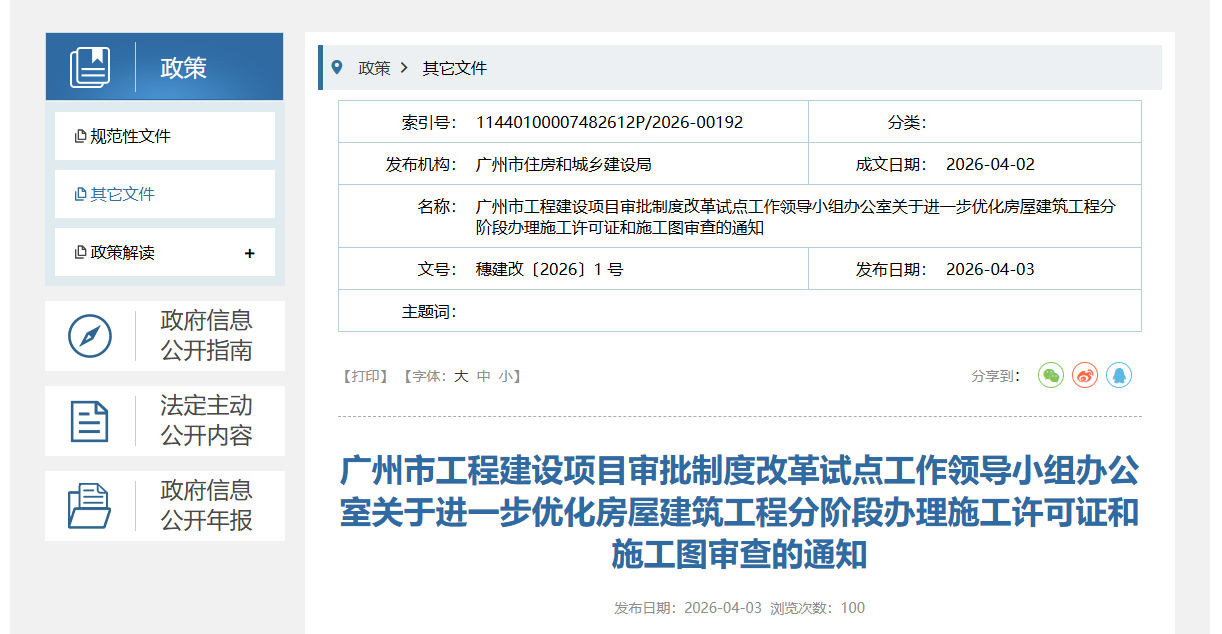The width and height of the screenshot is (1222, 634).
Task: Open 政策 from the breadcrumb navigation
Action: tap(375, 67)
